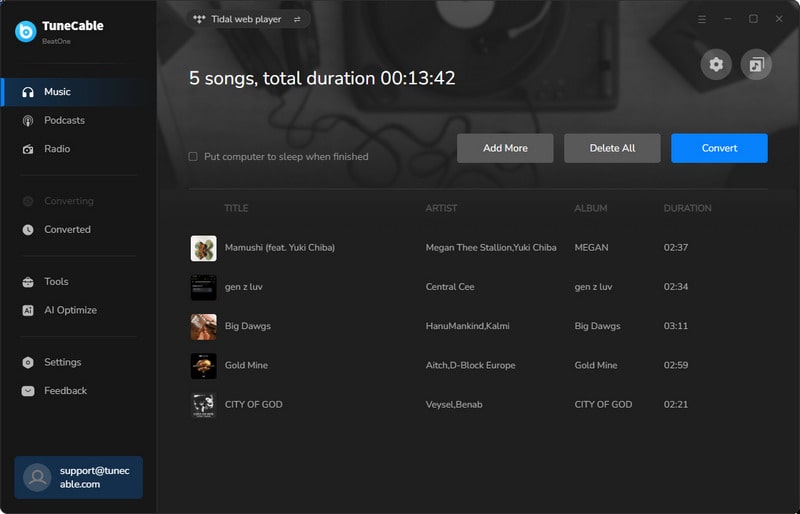Click artist Megan Thee Stallion,Yuki Chiba
Viewport: 800px width, 514px height.
click(491, 248)
